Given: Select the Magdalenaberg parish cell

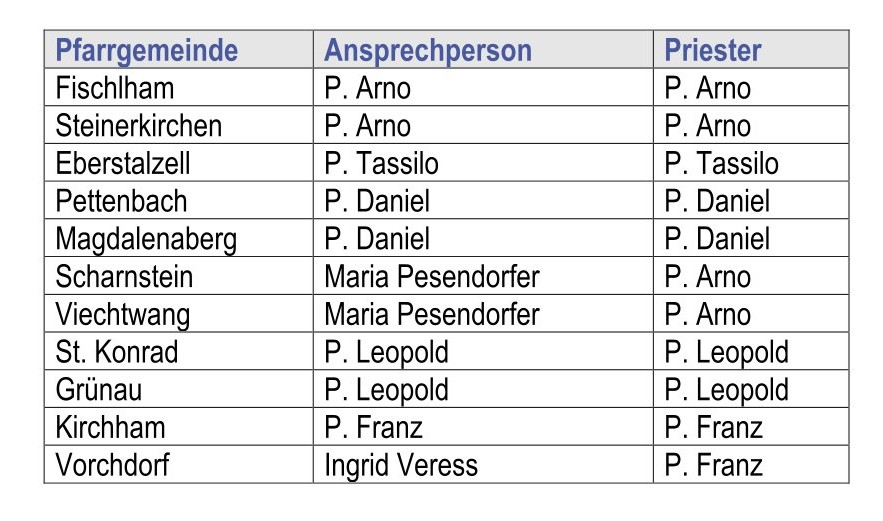Looking at the screenshot, I should coord(147,239).
